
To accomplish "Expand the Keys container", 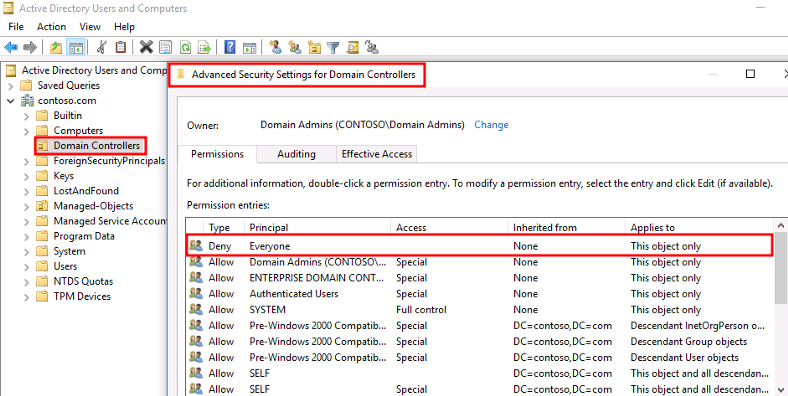I will [x=27, y=176].
